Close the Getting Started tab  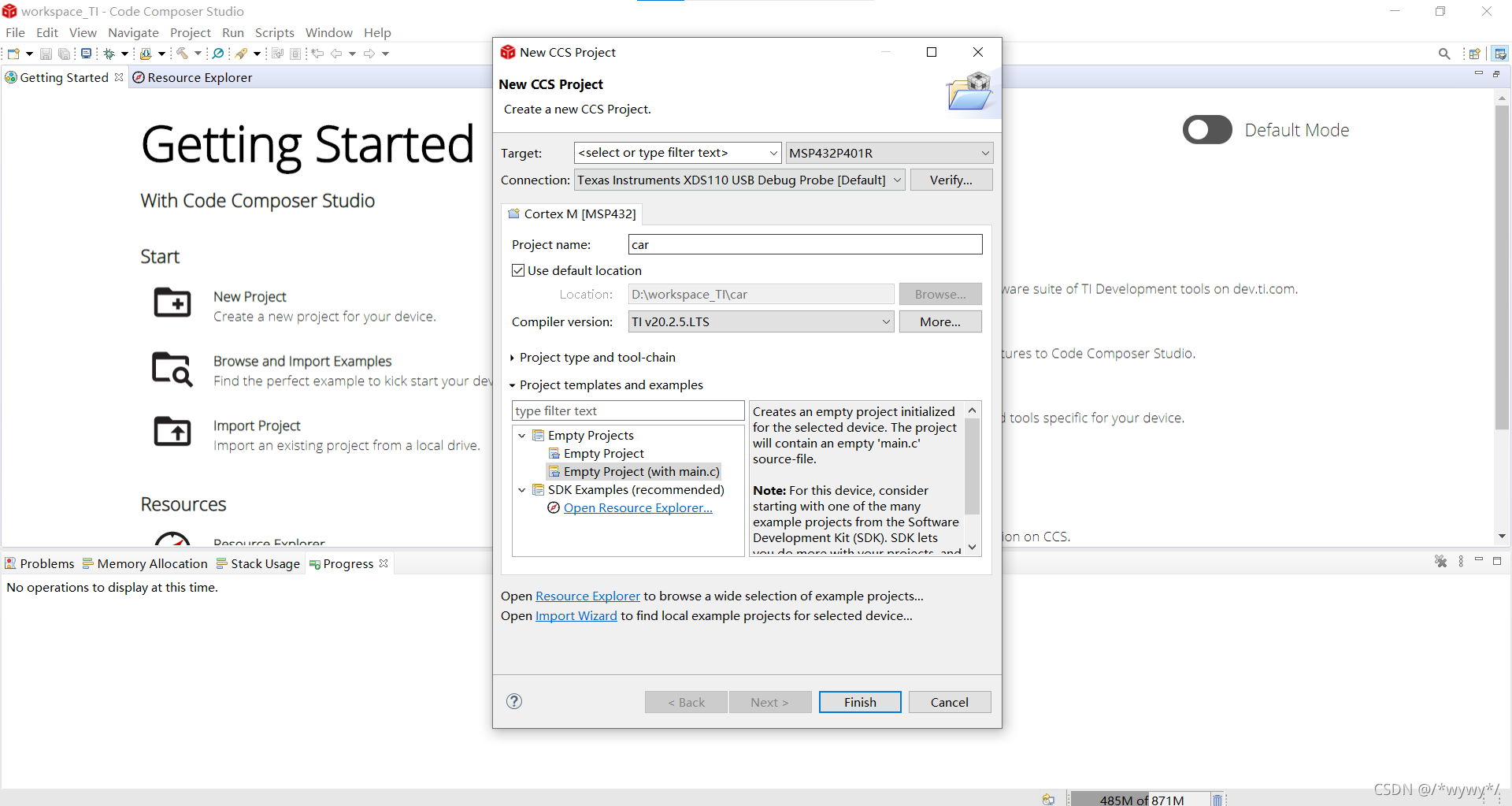pyautogui.click(x=119, y=77)
